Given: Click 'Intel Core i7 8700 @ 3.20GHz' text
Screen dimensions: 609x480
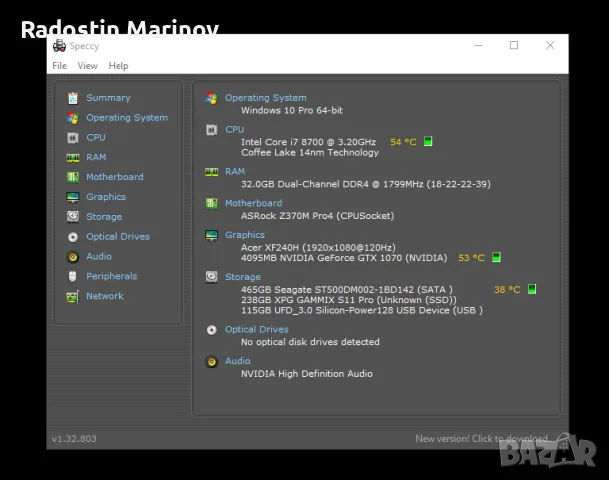Looking at the screenshot, I should click(308, 142).
